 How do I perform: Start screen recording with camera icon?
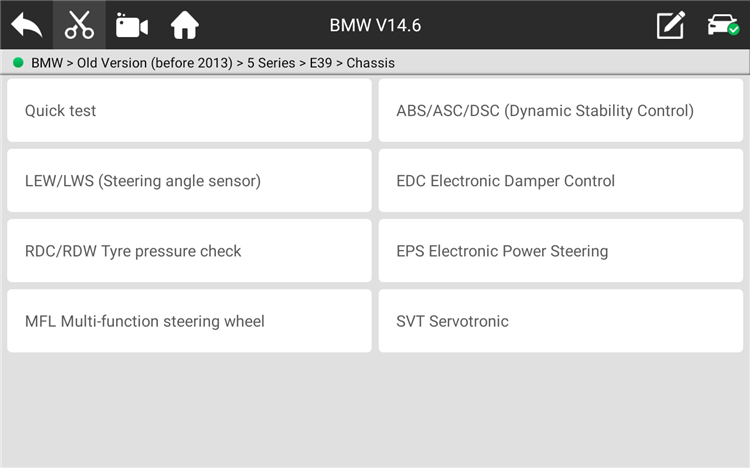click(132, 25)
